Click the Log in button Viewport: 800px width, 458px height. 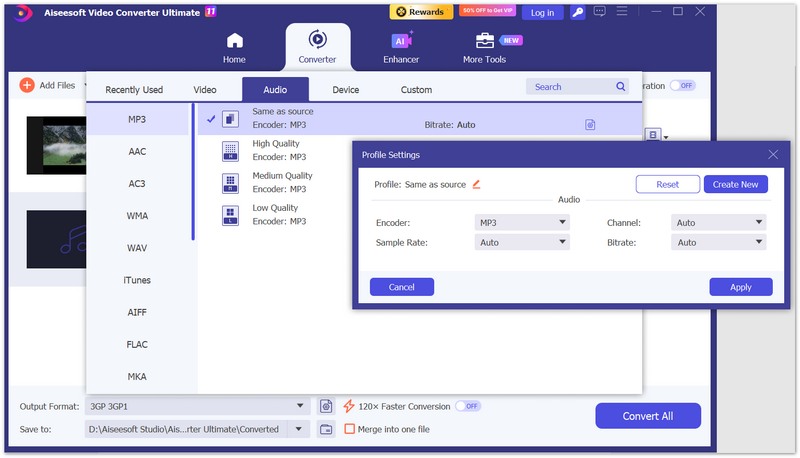pos(542,13)
